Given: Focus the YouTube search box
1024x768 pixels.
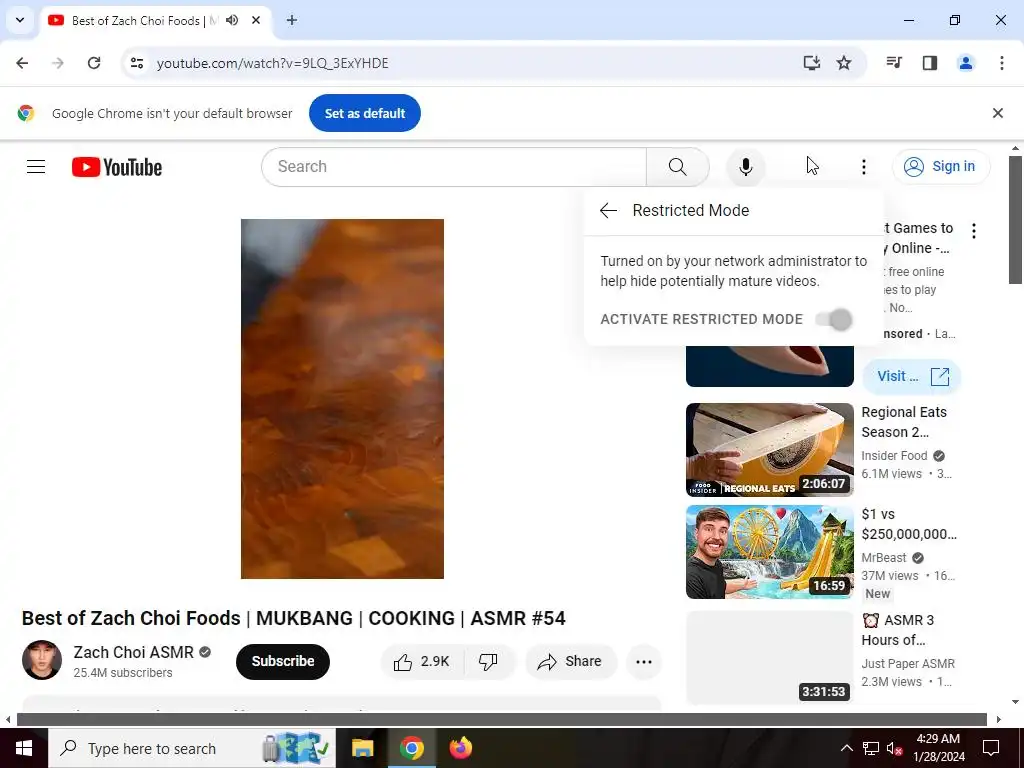Looking at the screenshot, I should [x=454, y=167].
